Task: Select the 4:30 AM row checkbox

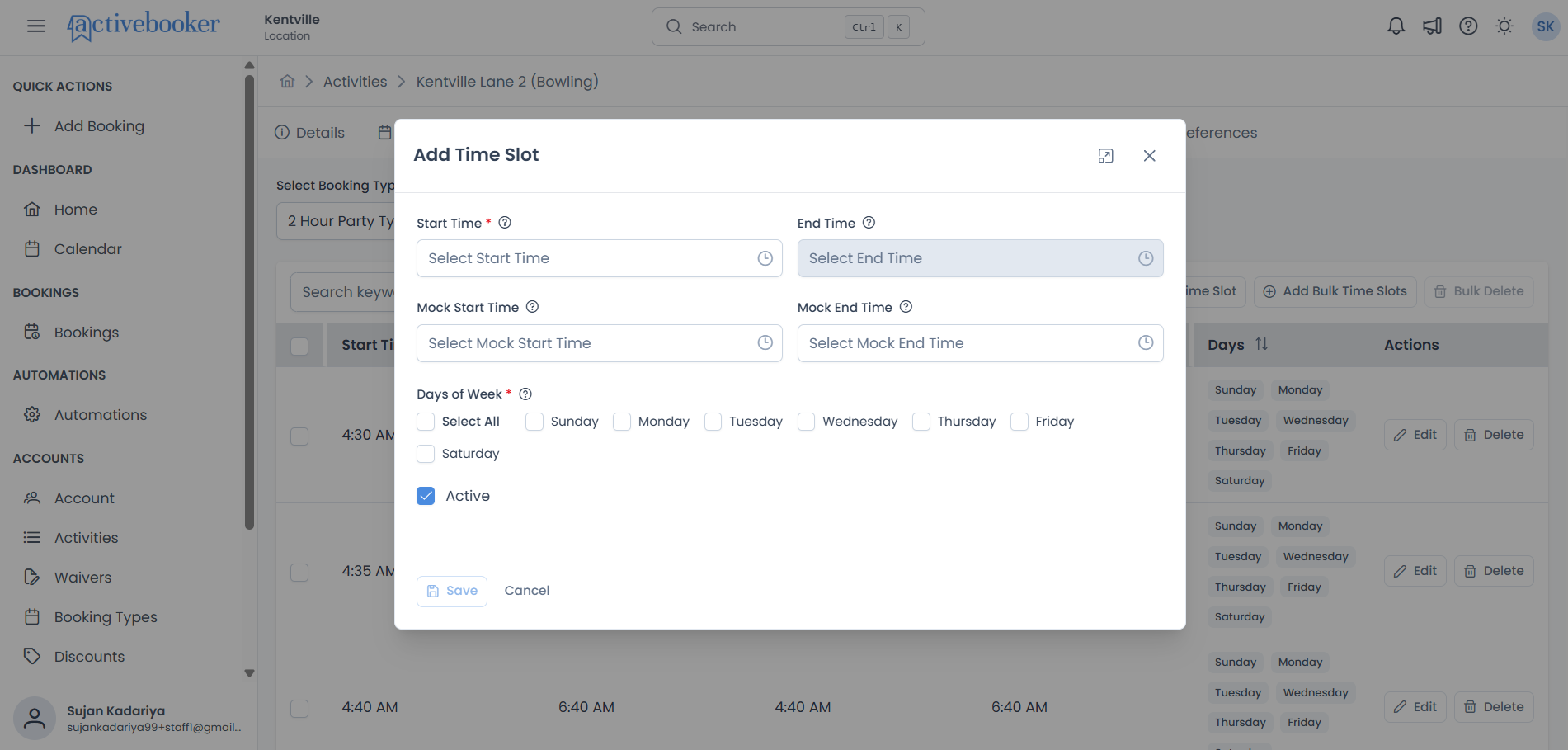Action: 299,436
